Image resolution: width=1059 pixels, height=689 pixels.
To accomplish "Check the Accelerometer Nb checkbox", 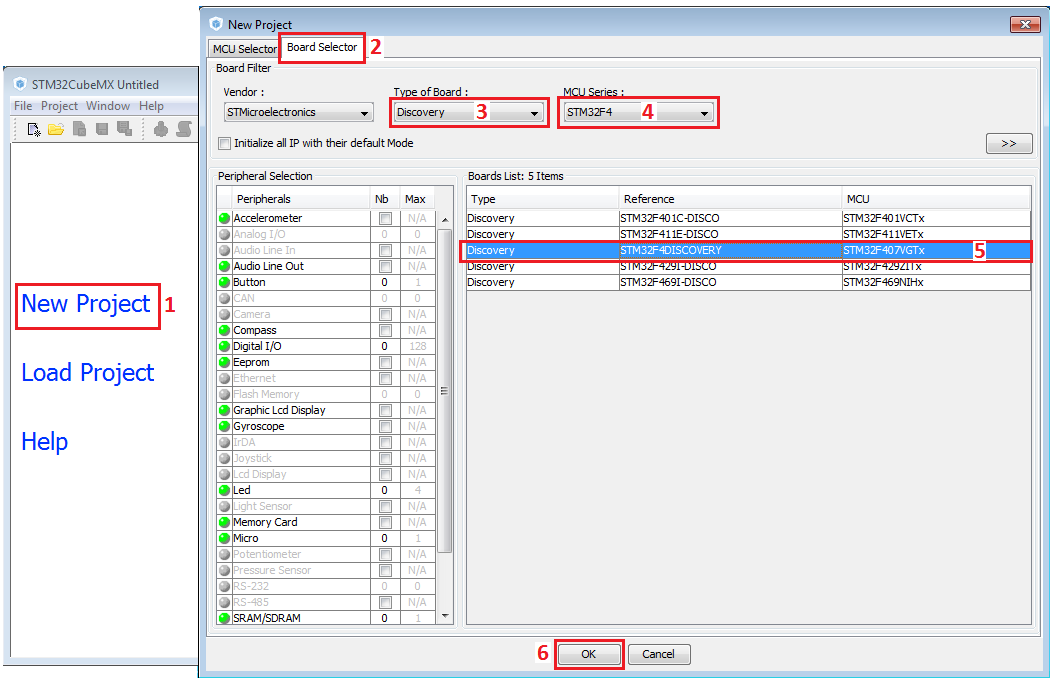I will (x=385, y=218).
